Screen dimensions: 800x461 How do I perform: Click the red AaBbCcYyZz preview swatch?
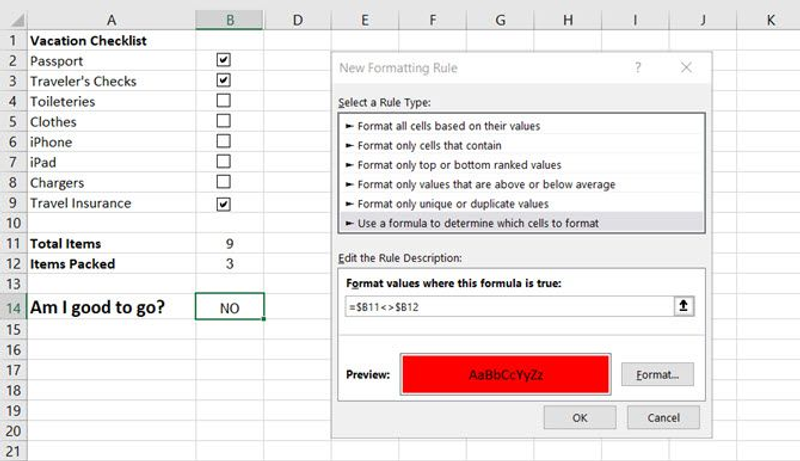pos(506,375)
